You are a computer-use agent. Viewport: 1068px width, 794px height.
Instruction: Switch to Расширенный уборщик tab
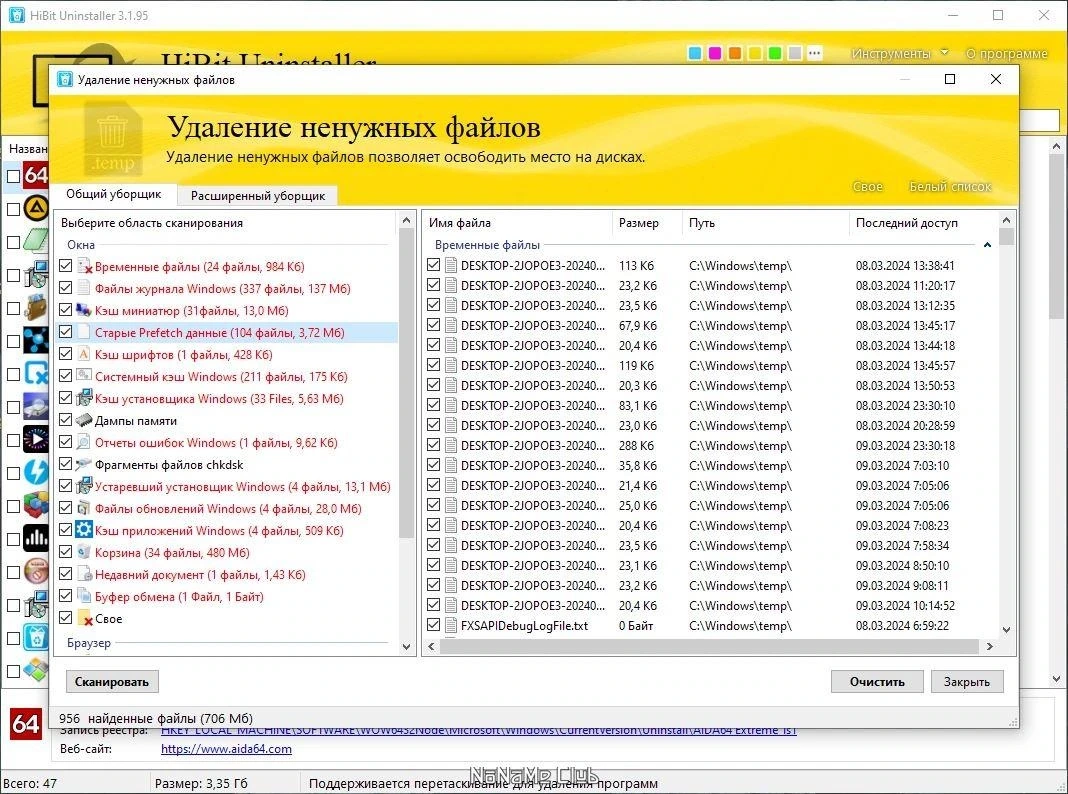pyautogui.click(x=257, y=195)
